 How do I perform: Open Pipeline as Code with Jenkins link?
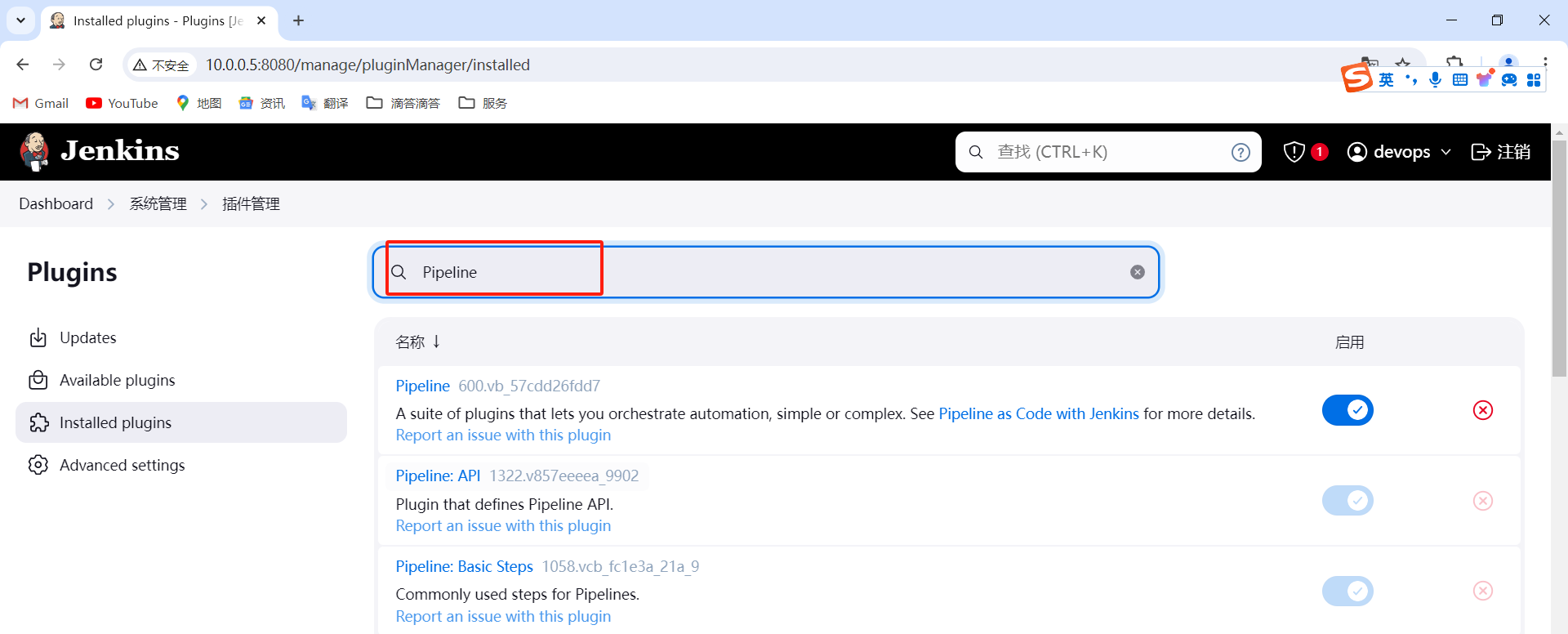(x=1038, y=413)
